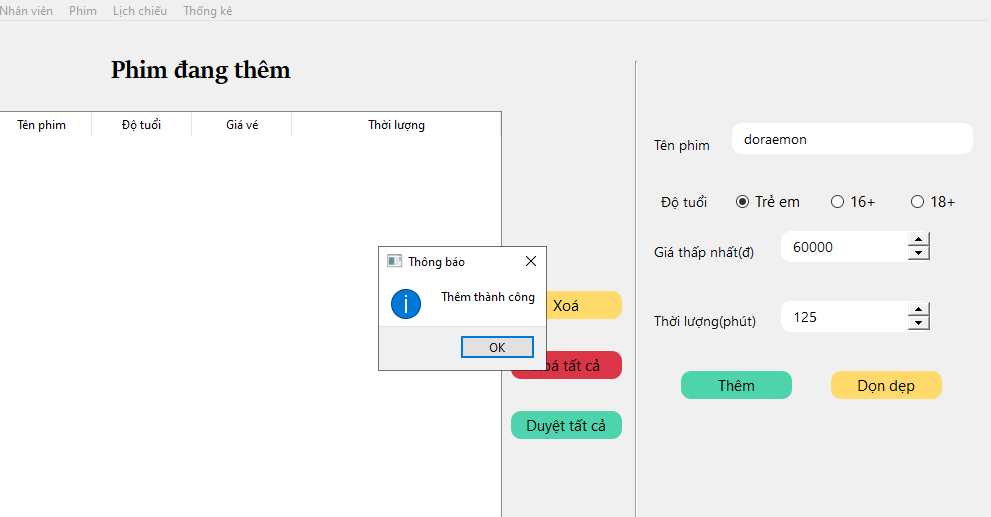This screenshot has width=991, height=517.
Task: Open the Phim menu
Action: (x=83, y=11)
